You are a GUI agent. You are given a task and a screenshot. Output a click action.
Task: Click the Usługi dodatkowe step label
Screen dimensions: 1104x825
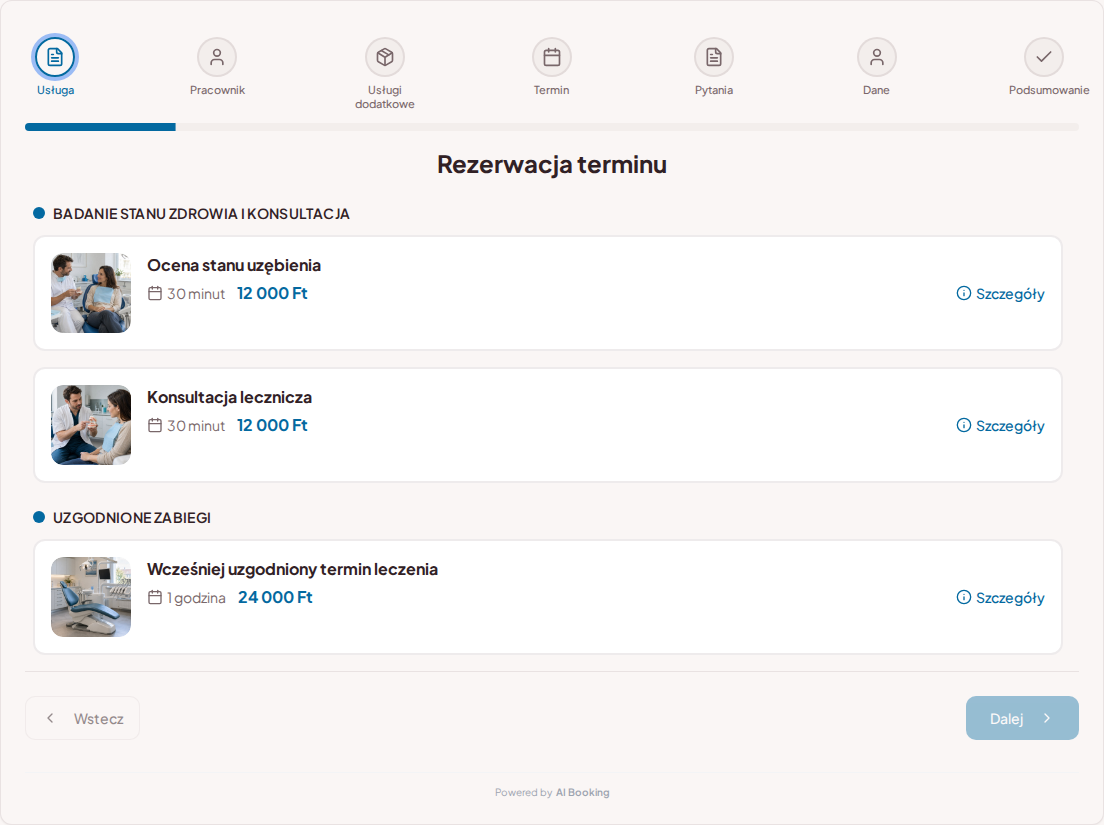[384, 97]
